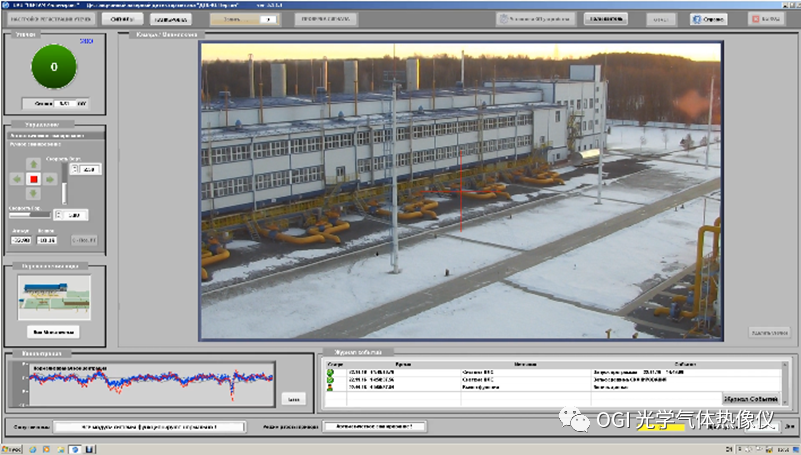Exit the application via red X button
The image size is (801, 455).
pos(766,19)
